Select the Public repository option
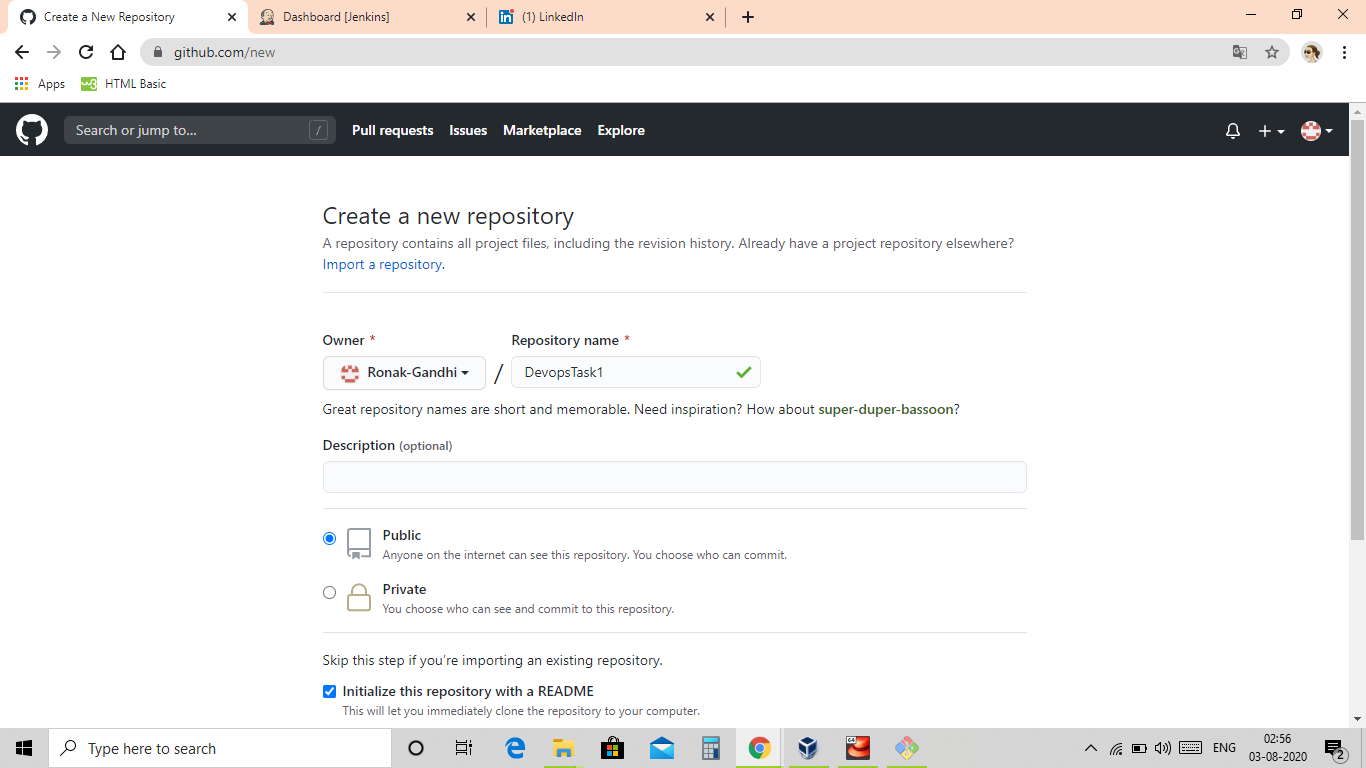1366x768 pixels. (x=329, y=538)
